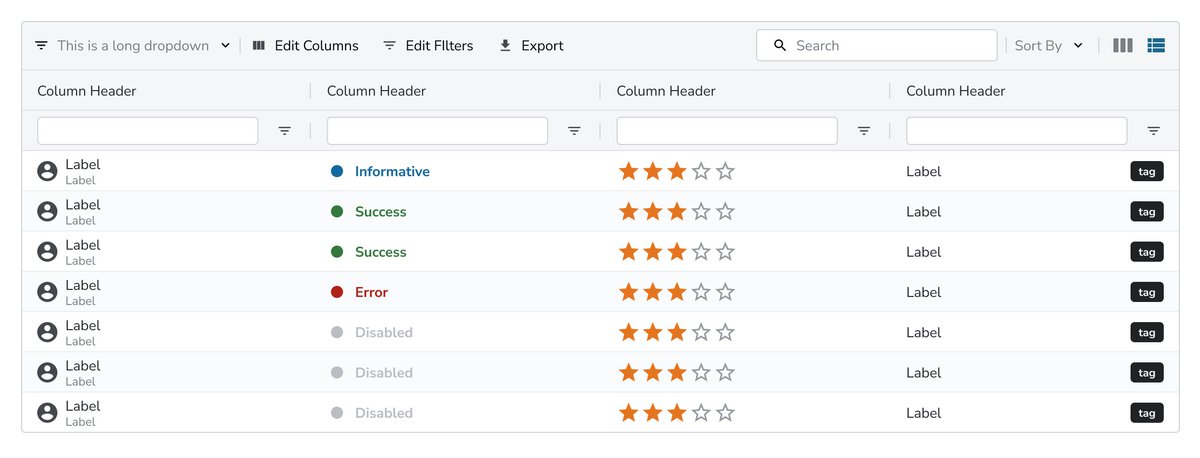Set rating to one star in Informative row
The height and width of the screenshot is (458, 1200).
(x=628, y=171)
